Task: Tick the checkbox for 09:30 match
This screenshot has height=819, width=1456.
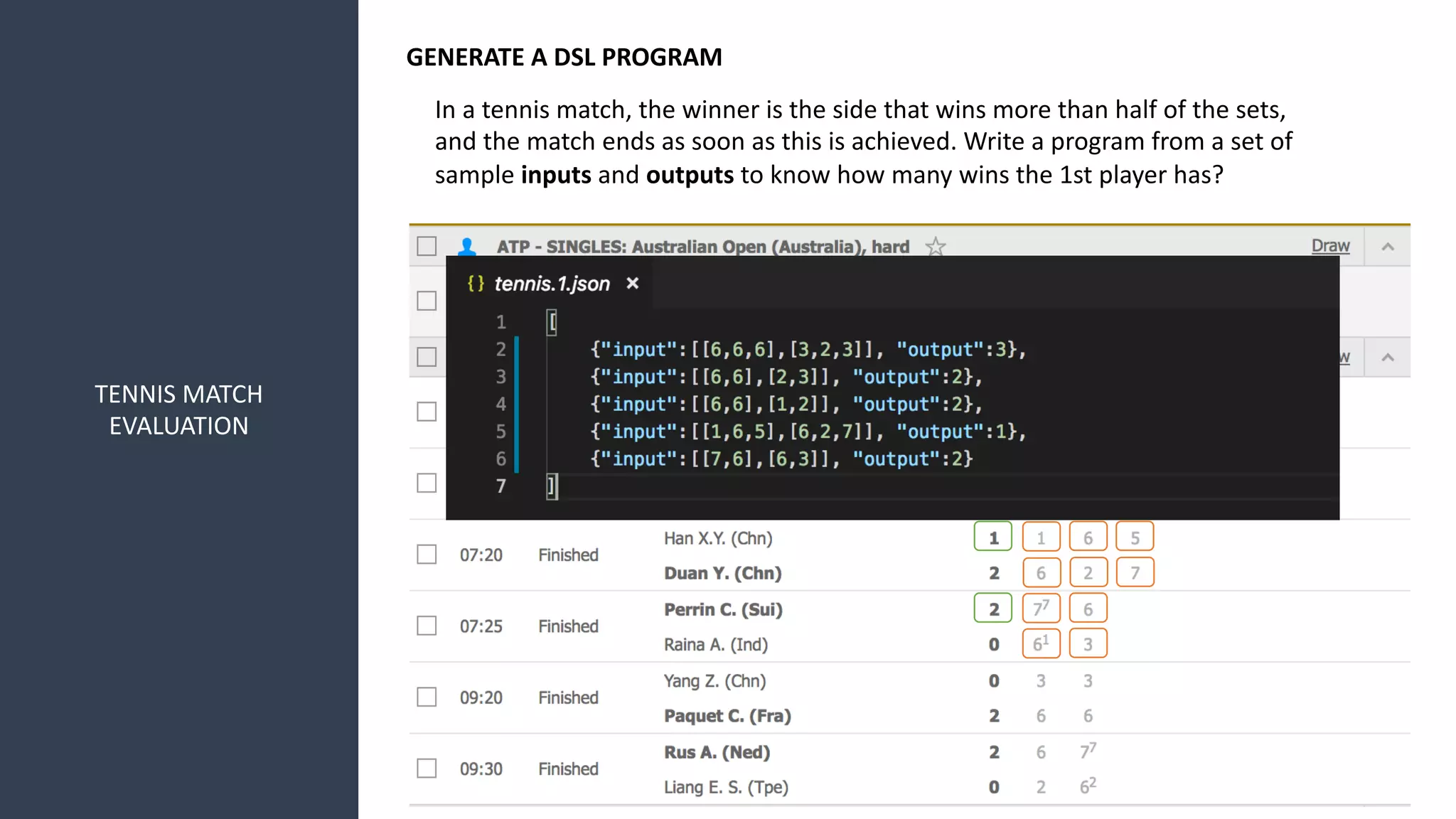Action: coord(427,769)
